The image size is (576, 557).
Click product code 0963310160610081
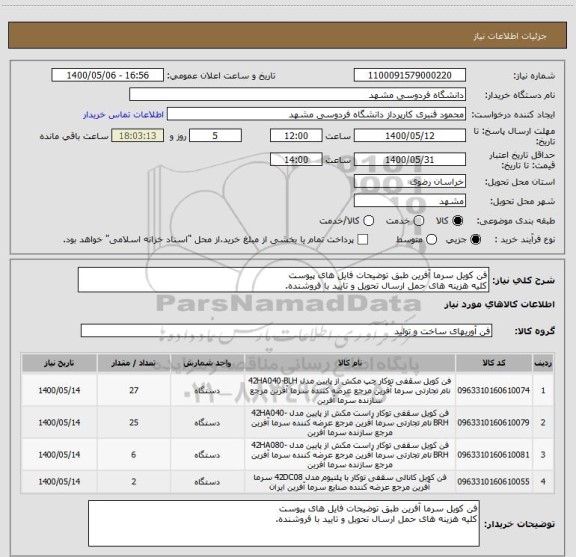tap(493, 454)
